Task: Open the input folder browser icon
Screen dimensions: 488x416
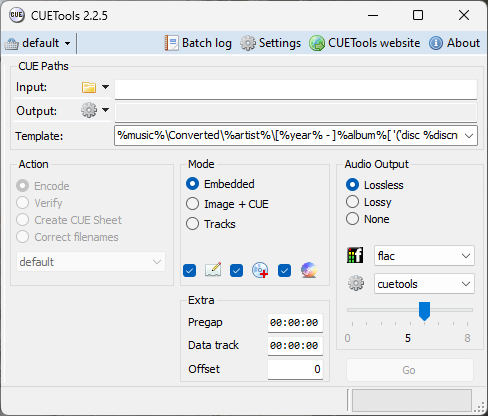Action: (x=89, y=87)
